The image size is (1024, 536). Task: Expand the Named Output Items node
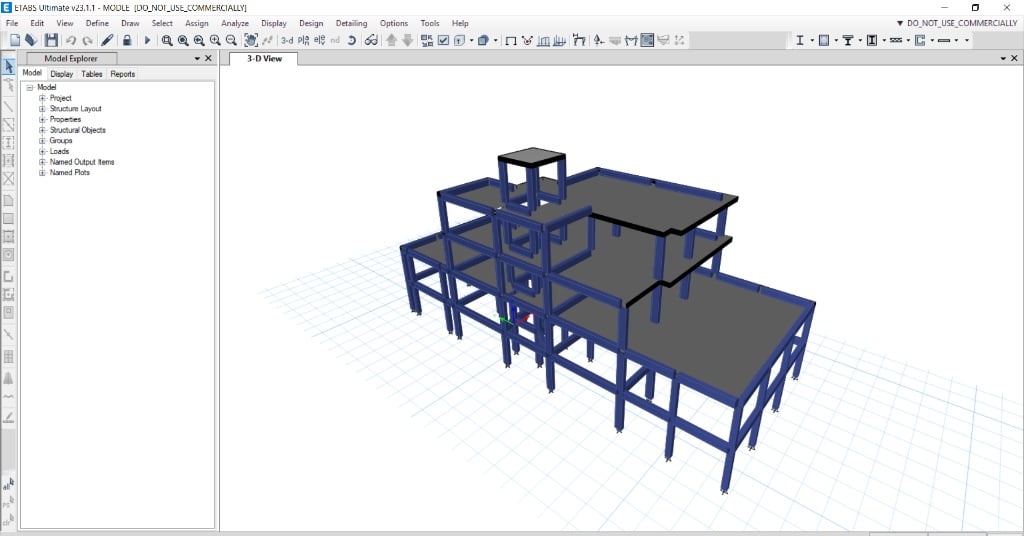42,162
